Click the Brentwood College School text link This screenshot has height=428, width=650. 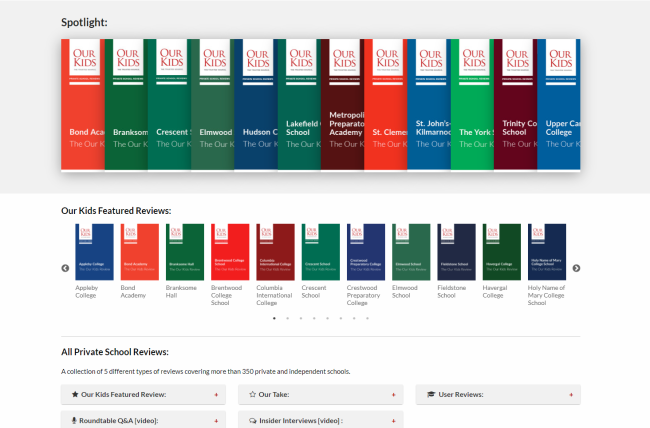226,295
